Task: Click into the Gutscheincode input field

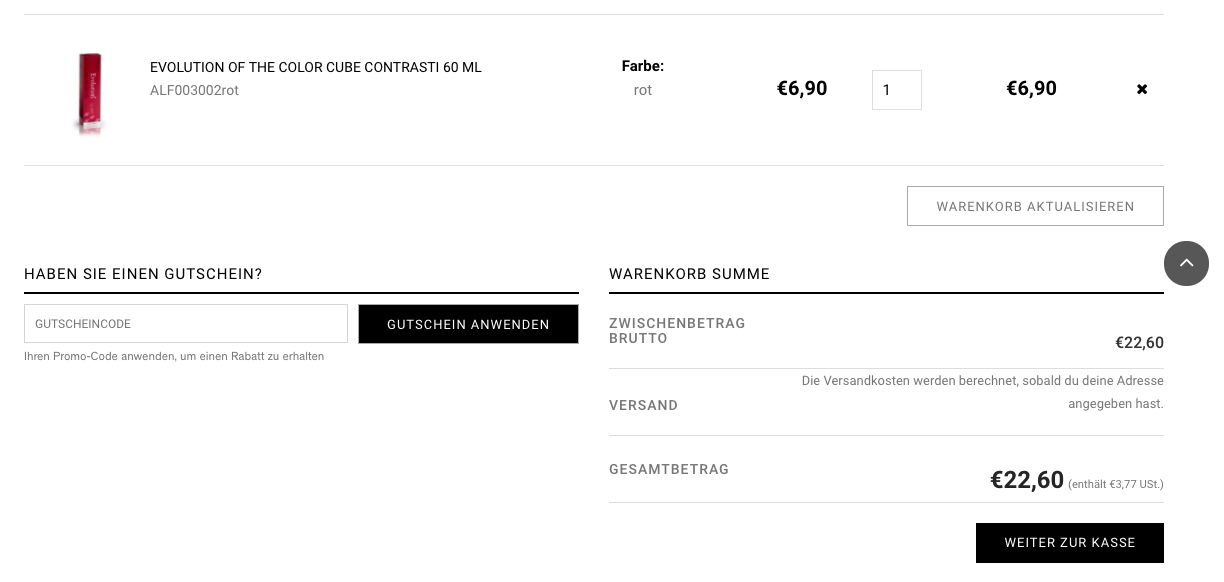Action: click(x=186, y=324)
